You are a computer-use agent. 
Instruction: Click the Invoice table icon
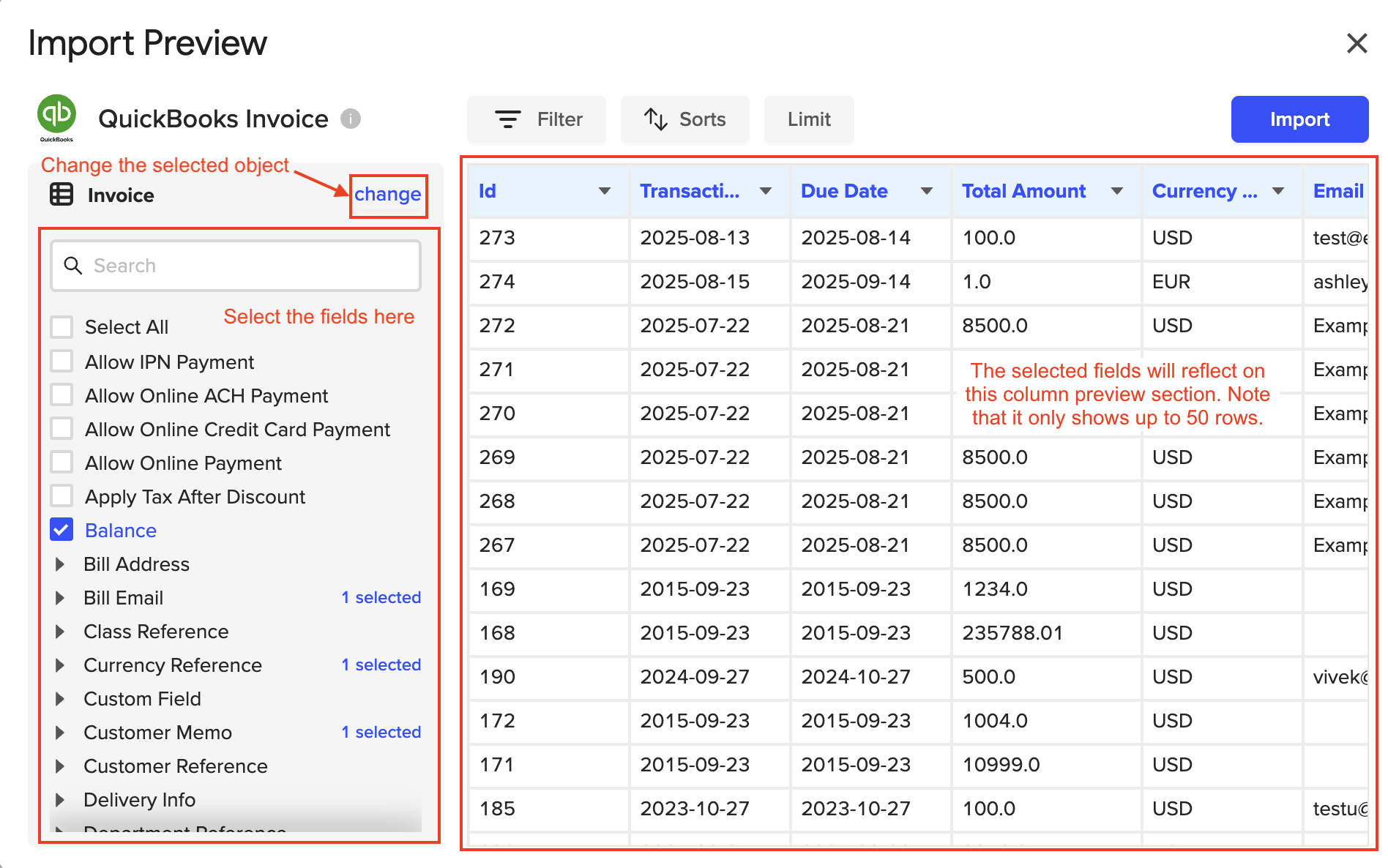pos(61,195)
